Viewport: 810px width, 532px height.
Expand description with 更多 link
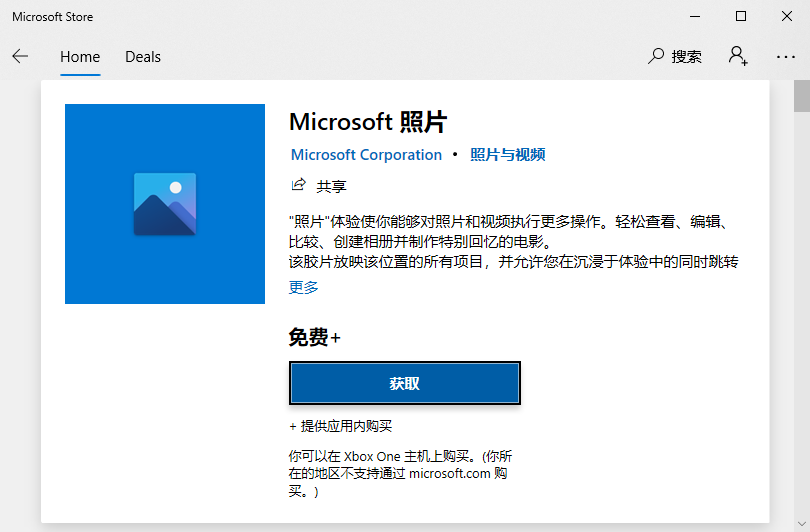point(304,287)
